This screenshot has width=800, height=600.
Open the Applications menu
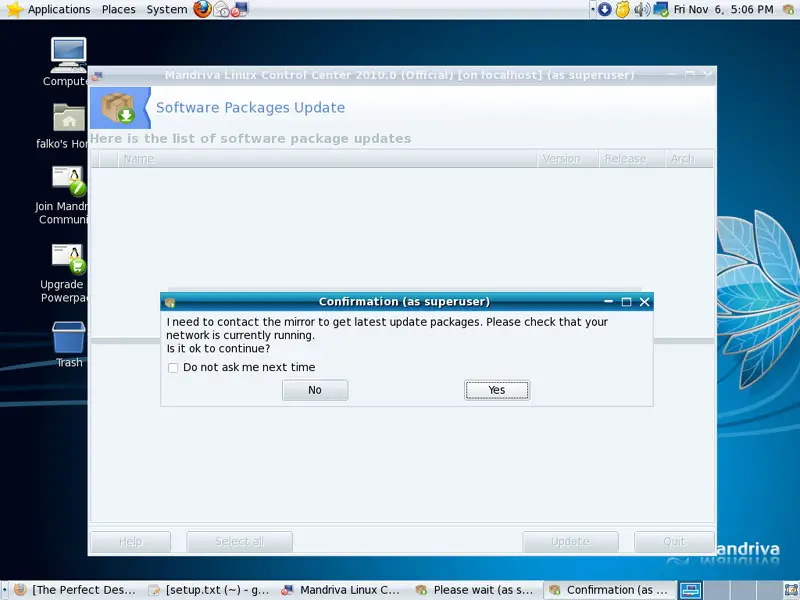(50, 9)
